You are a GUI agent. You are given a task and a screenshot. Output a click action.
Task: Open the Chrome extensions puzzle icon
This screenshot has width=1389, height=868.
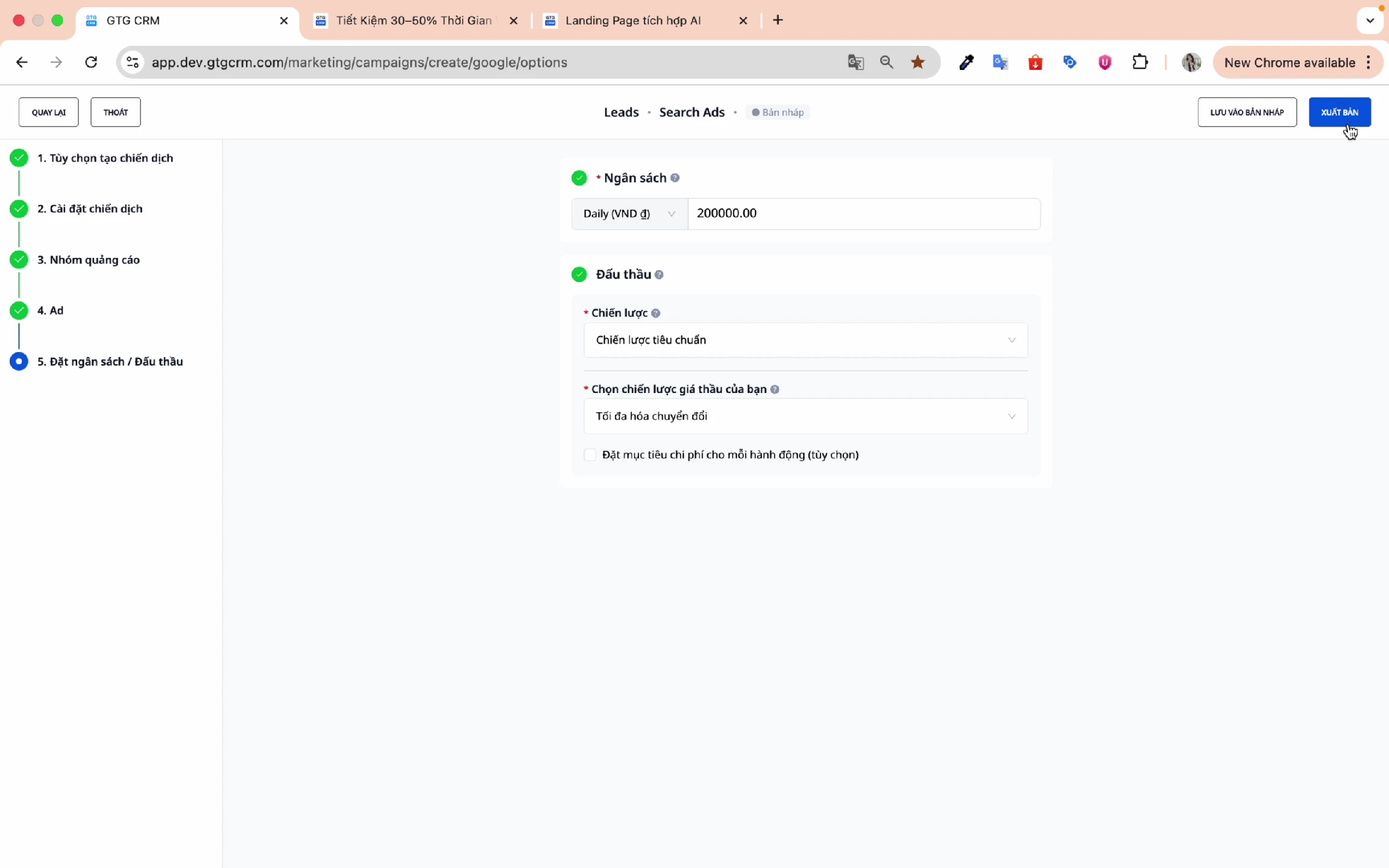(1139, 62)
